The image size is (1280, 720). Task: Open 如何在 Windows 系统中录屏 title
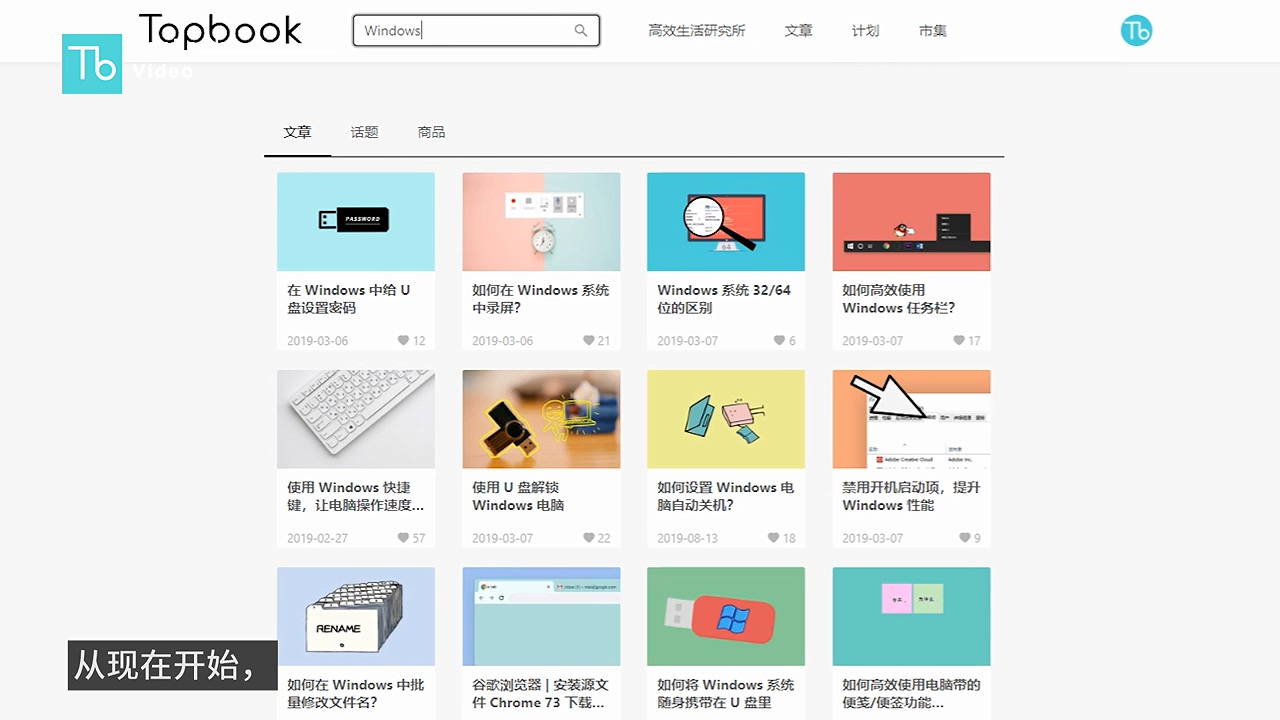click(x=540, y=299)
